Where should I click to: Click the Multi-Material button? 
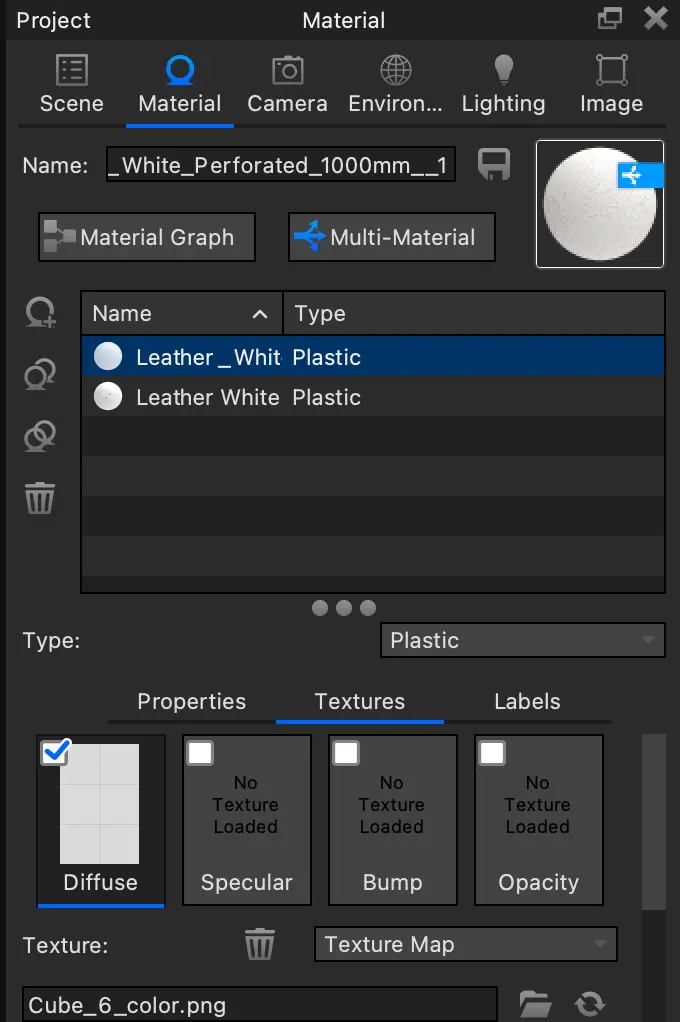click(391, 237)
